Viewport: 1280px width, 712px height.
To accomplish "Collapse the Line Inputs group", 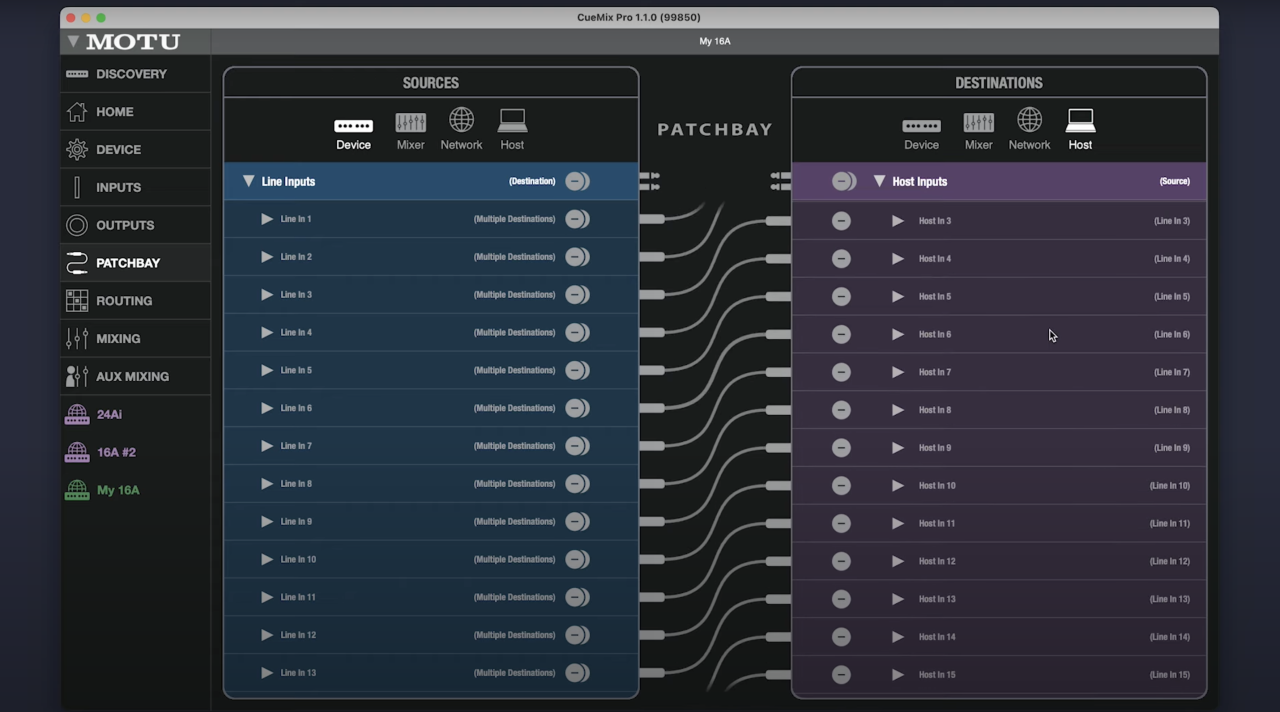I will [x=249, y=181].
